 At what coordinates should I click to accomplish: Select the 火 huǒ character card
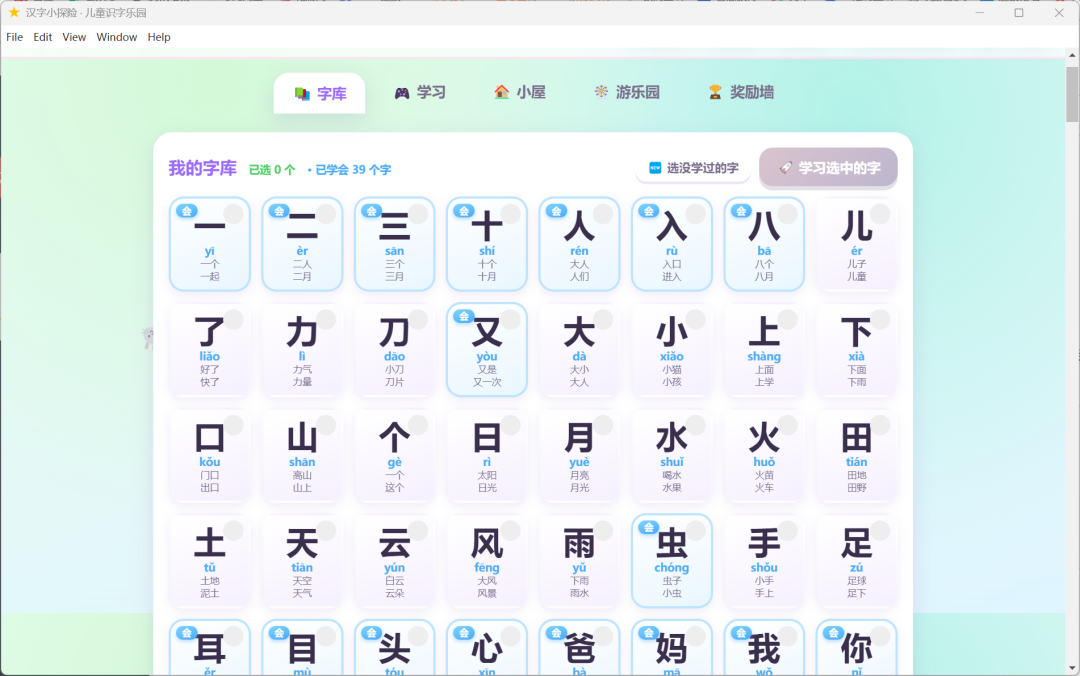tap(764, 455)
